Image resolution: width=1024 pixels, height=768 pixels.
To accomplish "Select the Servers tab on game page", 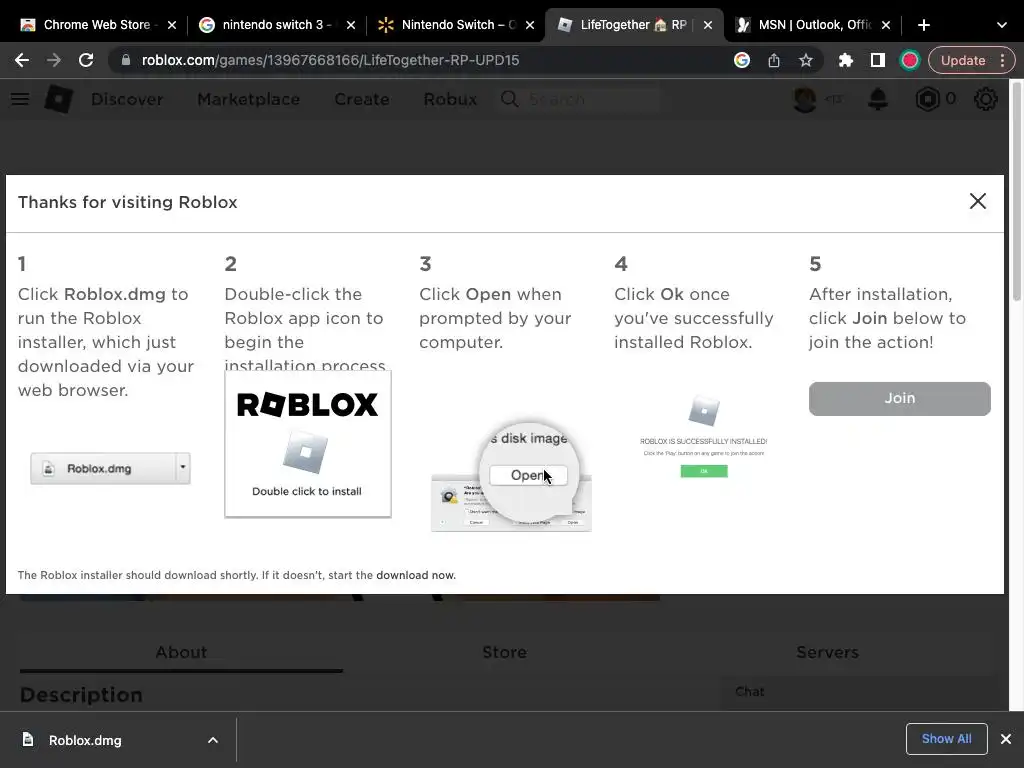I will 827,652.
